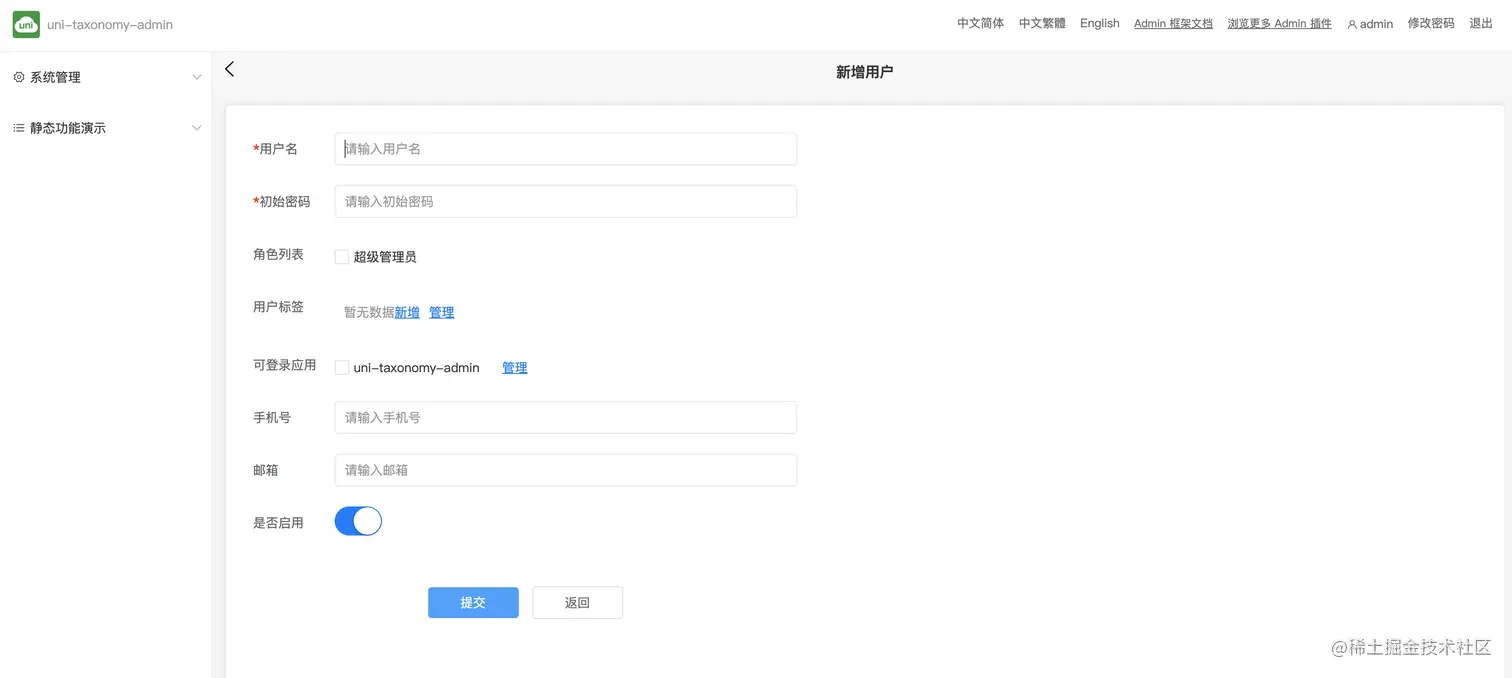
Task: Switch language to English
Action: pyautogui.click(x=1099, y=23)
